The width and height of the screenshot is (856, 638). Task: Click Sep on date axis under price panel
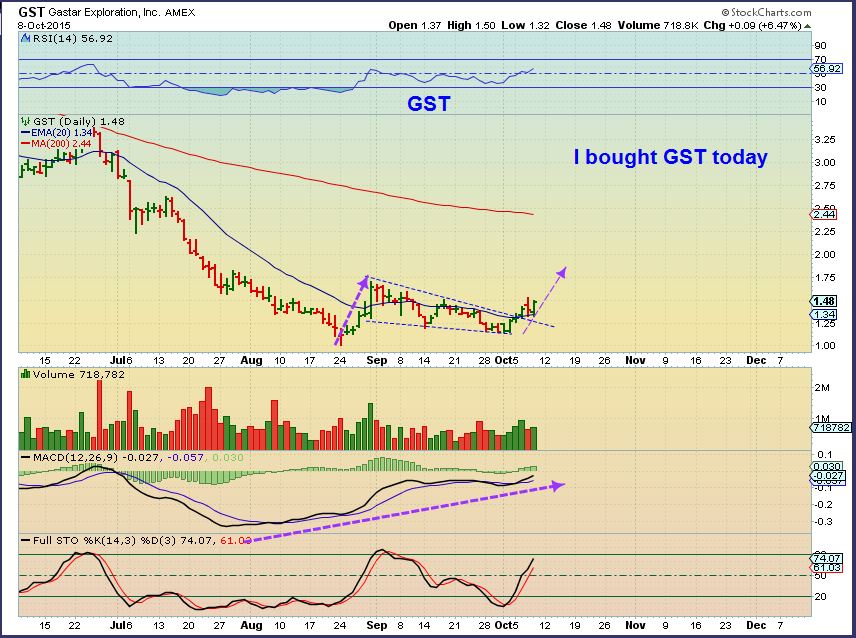[x=377, y=361]
